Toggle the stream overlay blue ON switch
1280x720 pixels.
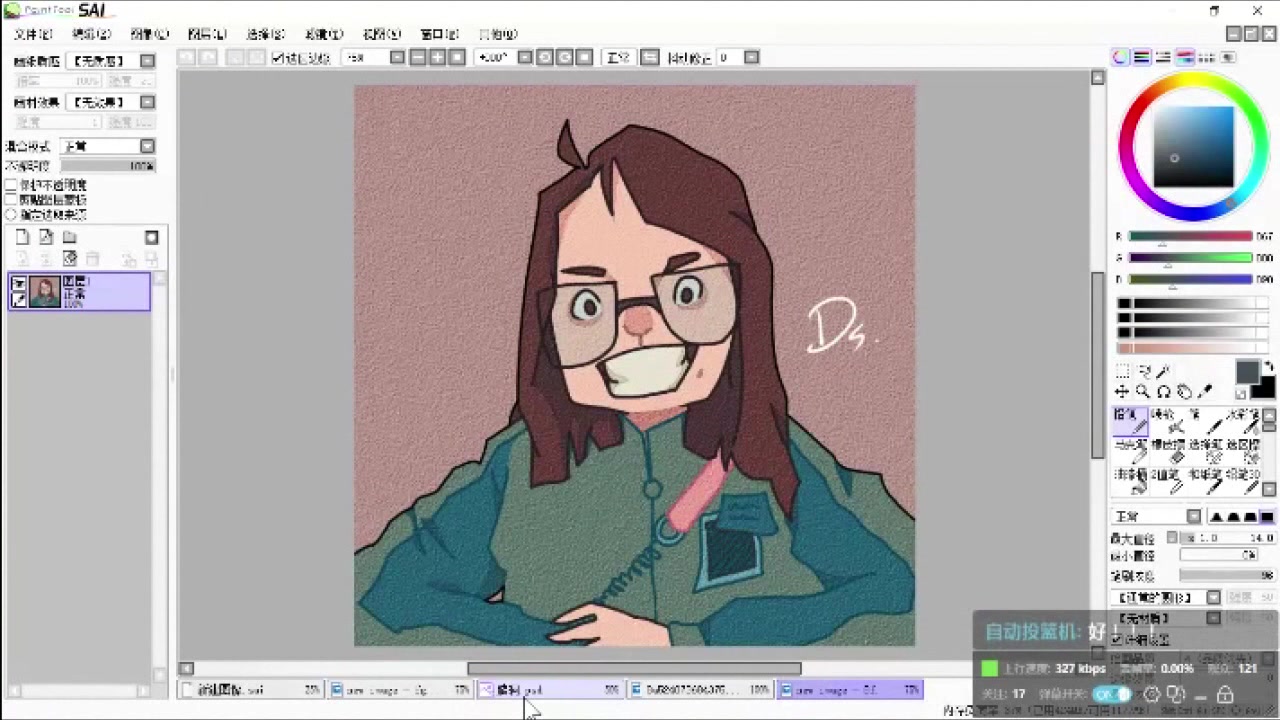[x=1112, y=694]
